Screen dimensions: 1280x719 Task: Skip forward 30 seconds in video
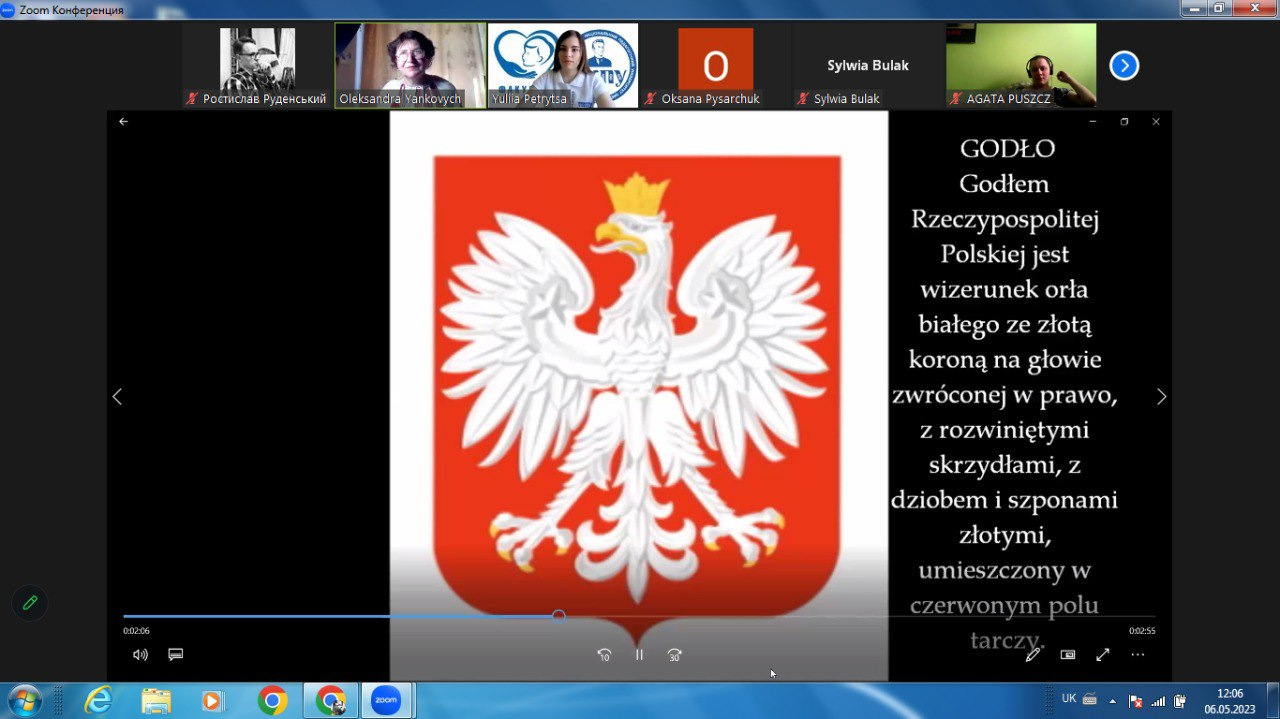675,655
